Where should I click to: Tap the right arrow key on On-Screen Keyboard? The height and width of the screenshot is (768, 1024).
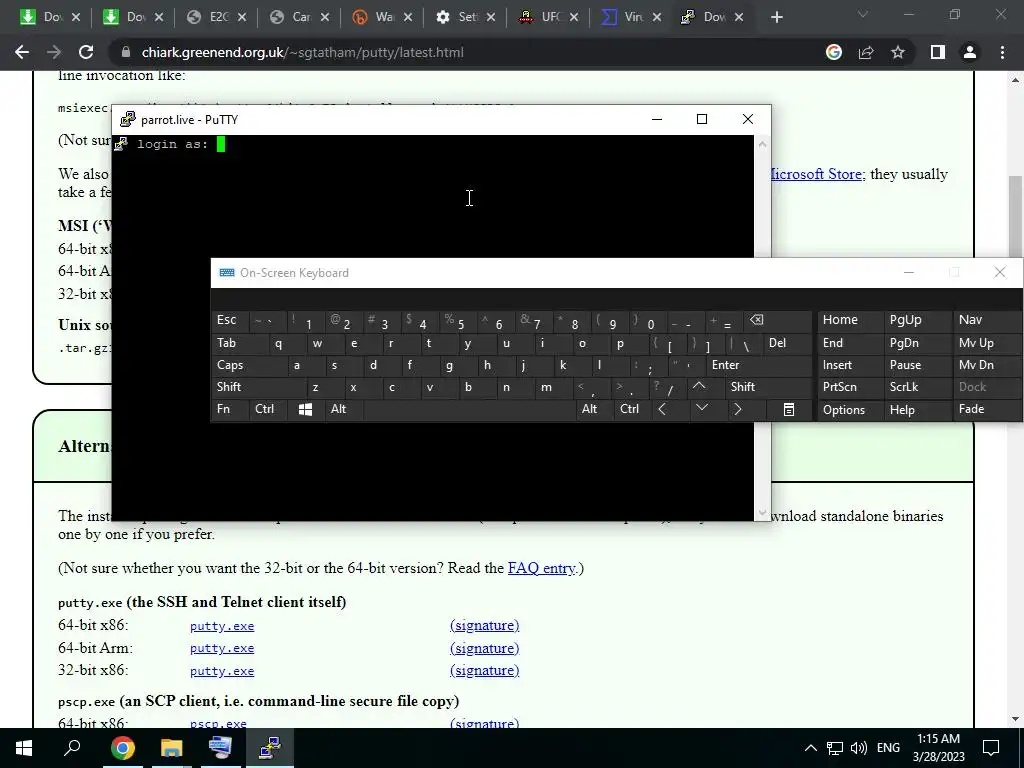click(738, 409)
